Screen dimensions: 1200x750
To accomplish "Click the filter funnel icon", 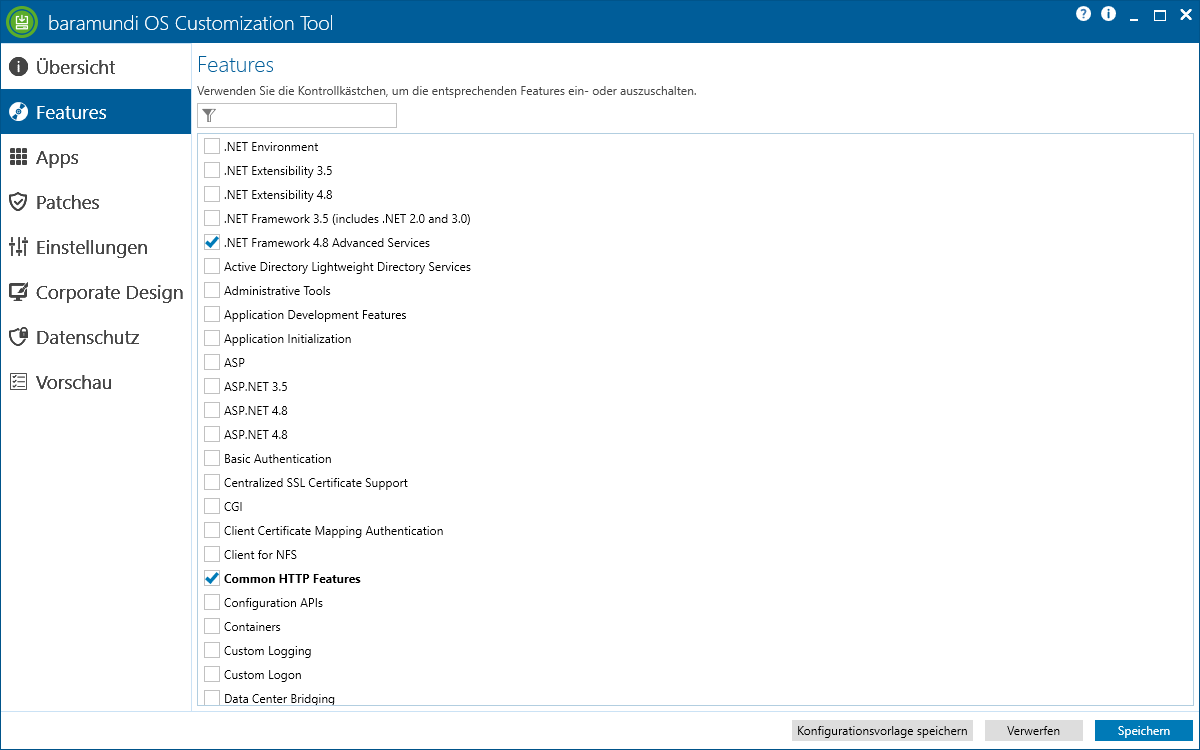I will point(209,116).
